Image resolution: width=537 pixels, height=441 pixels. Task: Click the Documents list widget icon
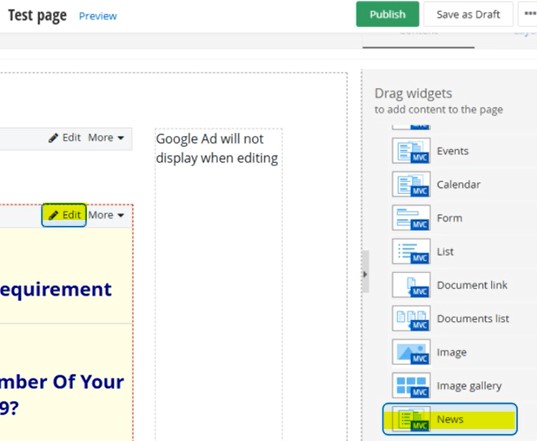tap(411, 318)
